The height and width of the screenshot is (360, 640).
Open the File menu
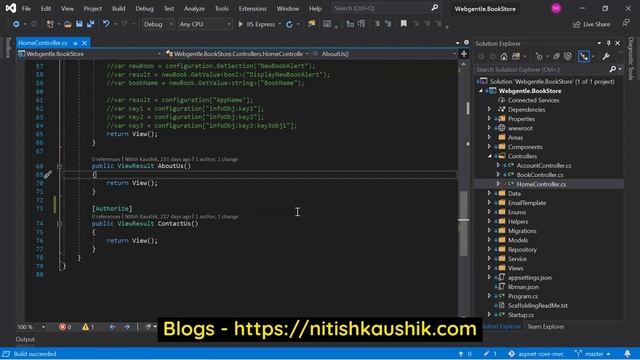(x=26, y=9)
